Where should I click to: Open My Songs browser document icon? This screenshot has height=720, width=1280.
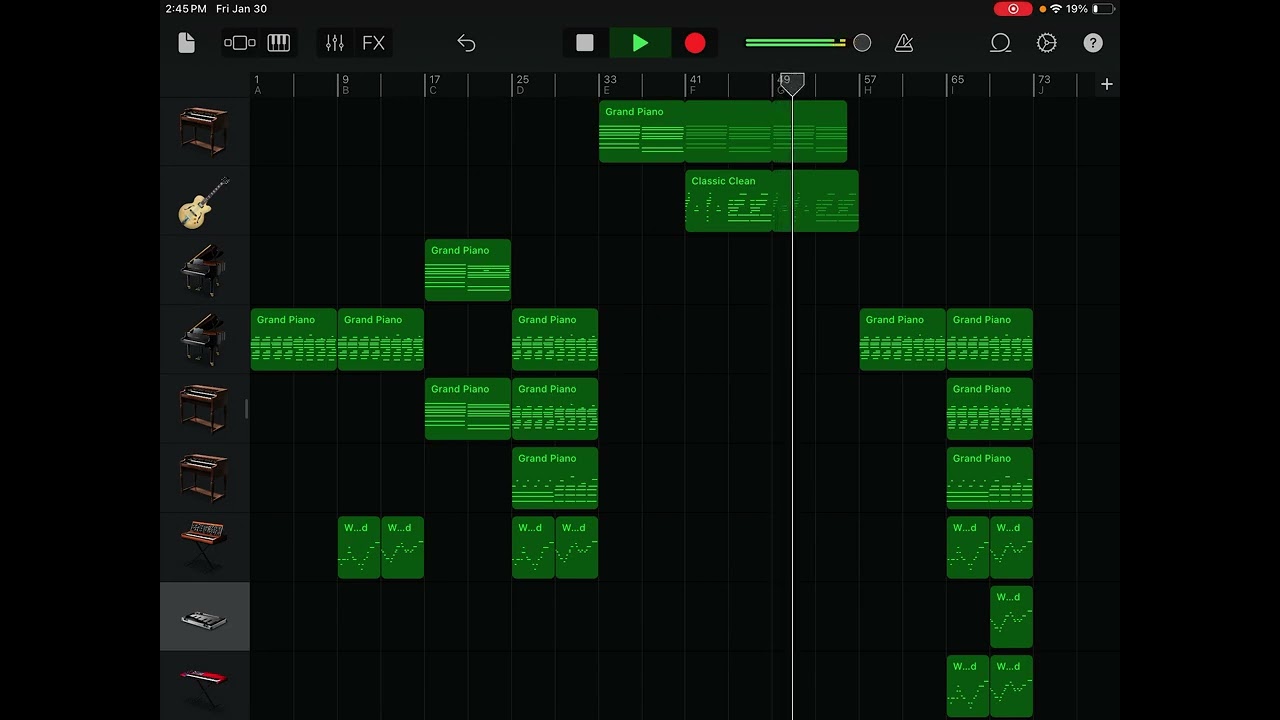tap(186, 43)
